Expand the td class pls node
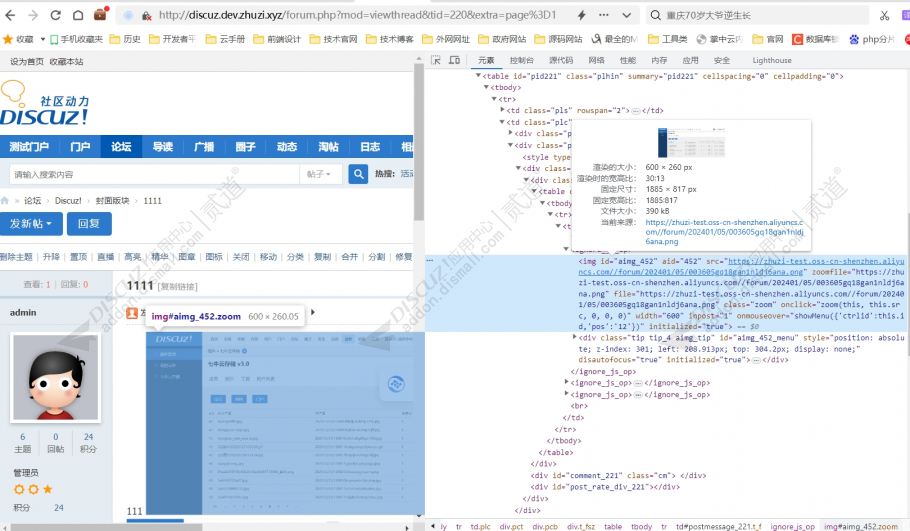This screenshot has height=531, width=910. (x=502, y=110)
